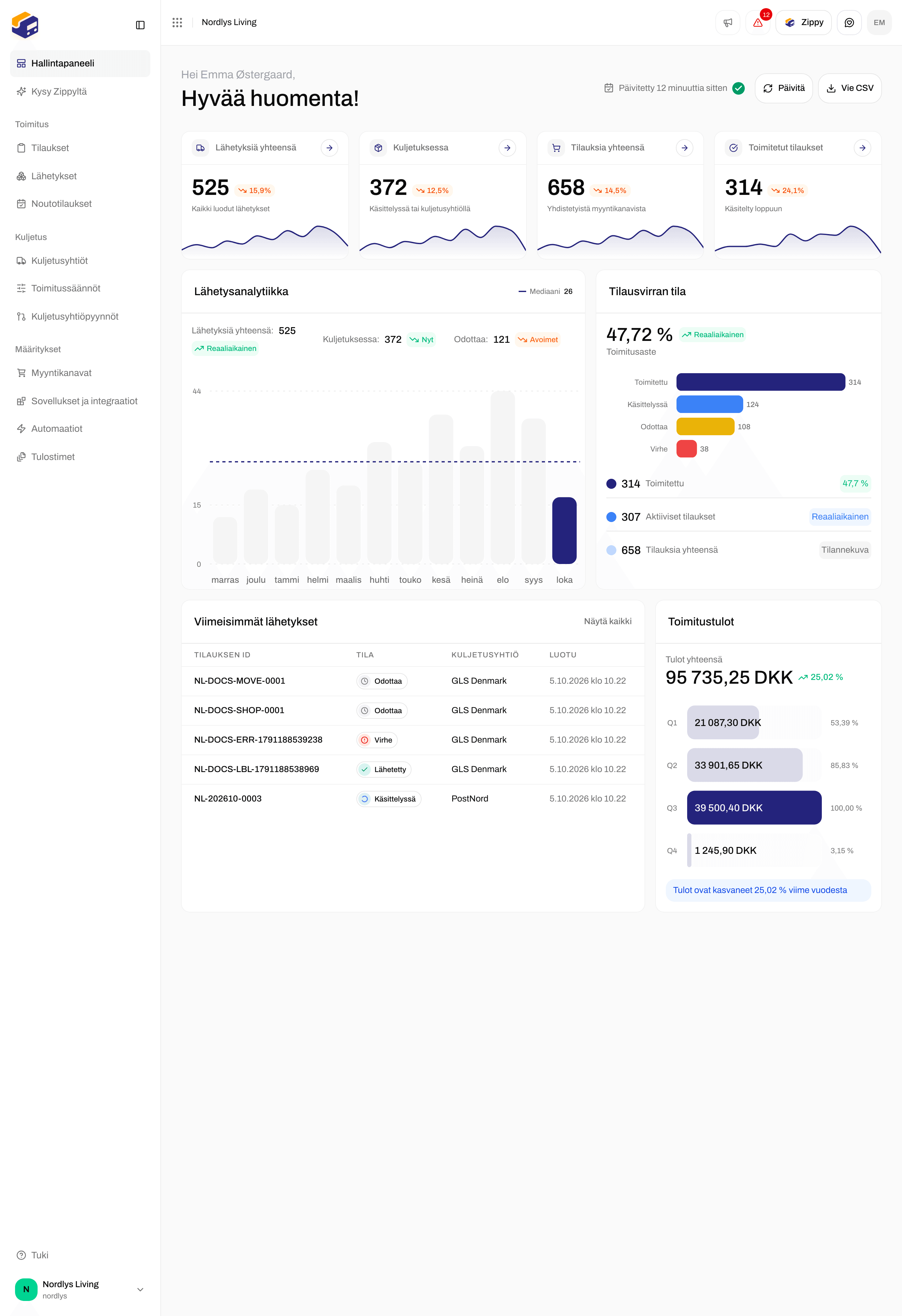902x1316 pixels.
Task: Collapse the sidebar panel icon
Action: click(140, 25)
